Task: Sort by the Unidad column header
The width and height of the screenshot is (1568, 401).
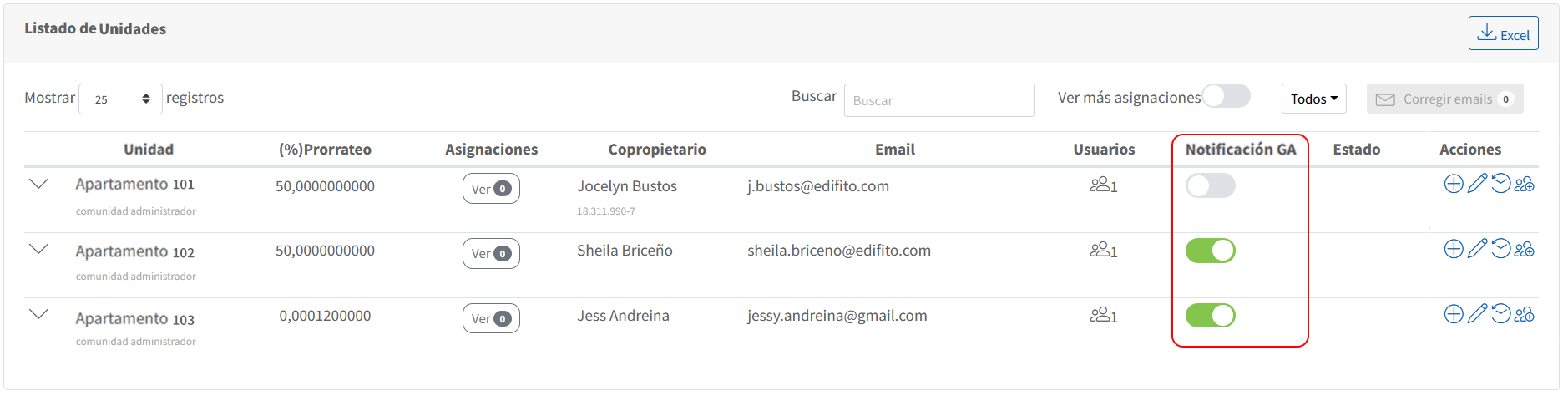Action: (149, 150)
